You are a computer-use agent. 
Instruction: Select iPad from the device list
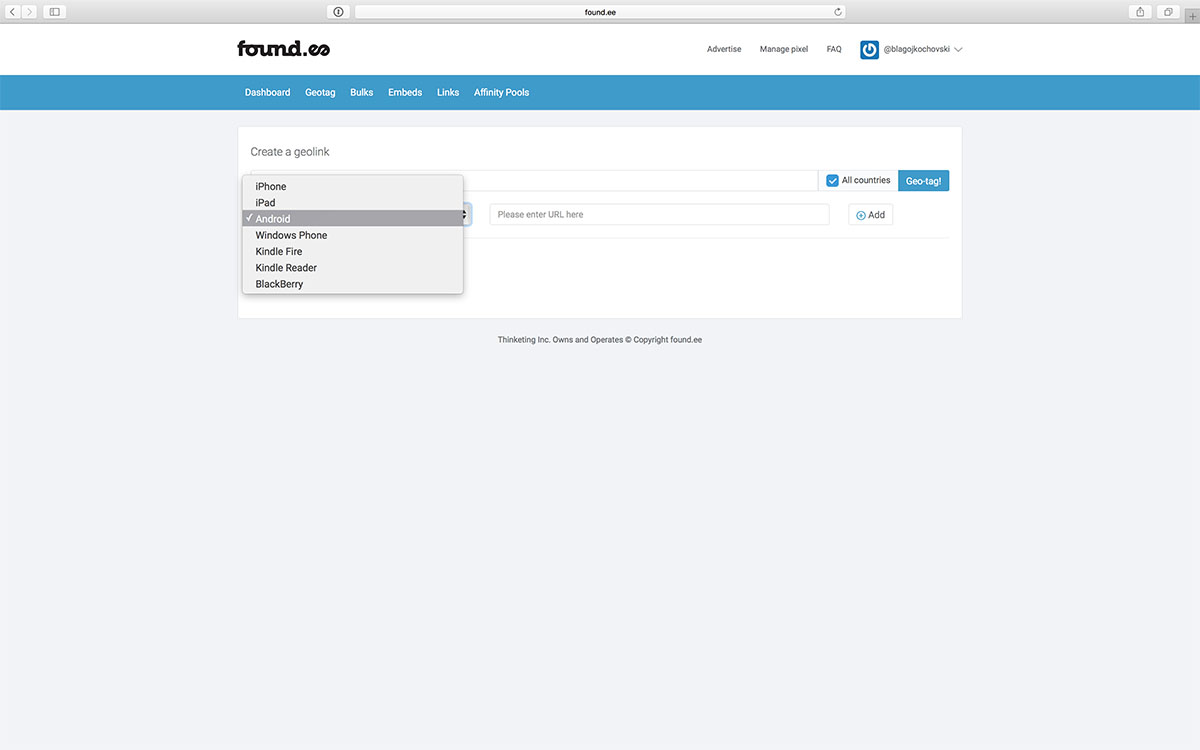[x=352, y=202]
